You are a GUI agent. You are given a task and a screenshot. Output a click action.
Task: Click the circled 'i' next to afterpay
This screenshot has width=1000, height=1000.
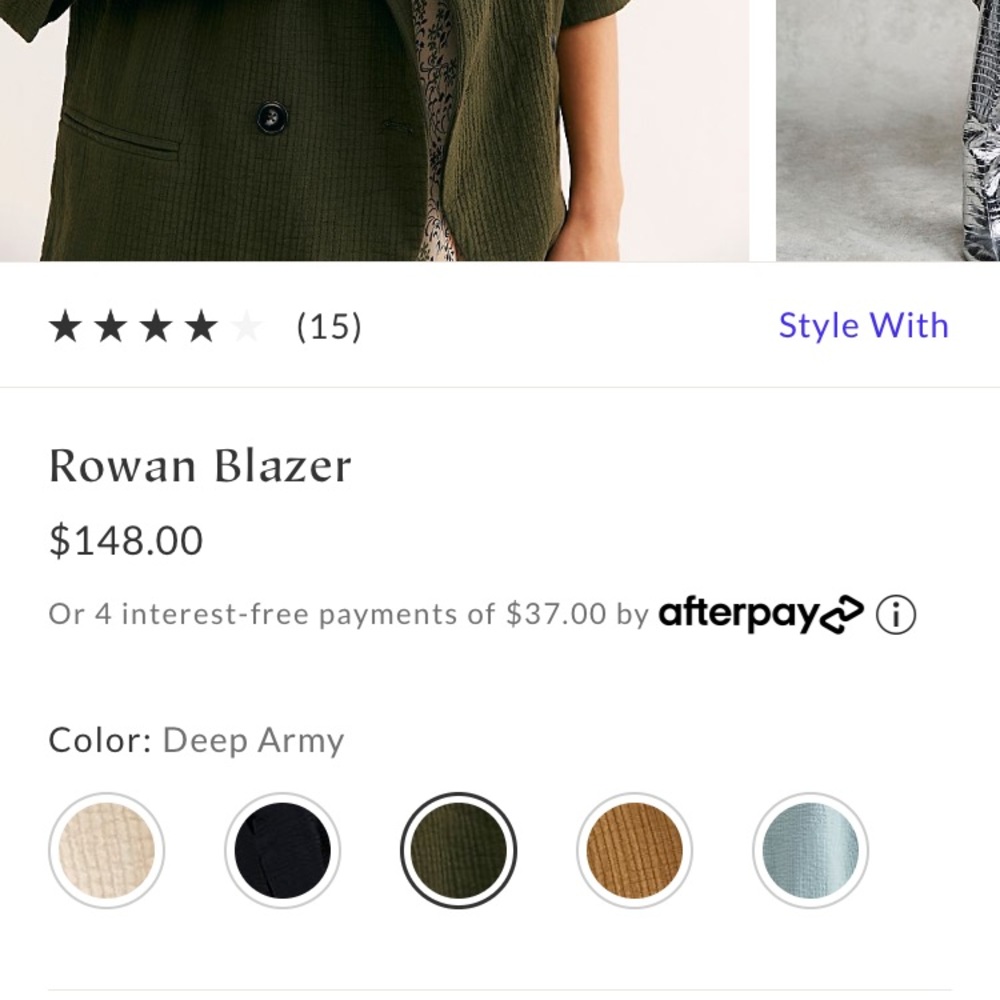pyautogui.click(x=896, y=614)
